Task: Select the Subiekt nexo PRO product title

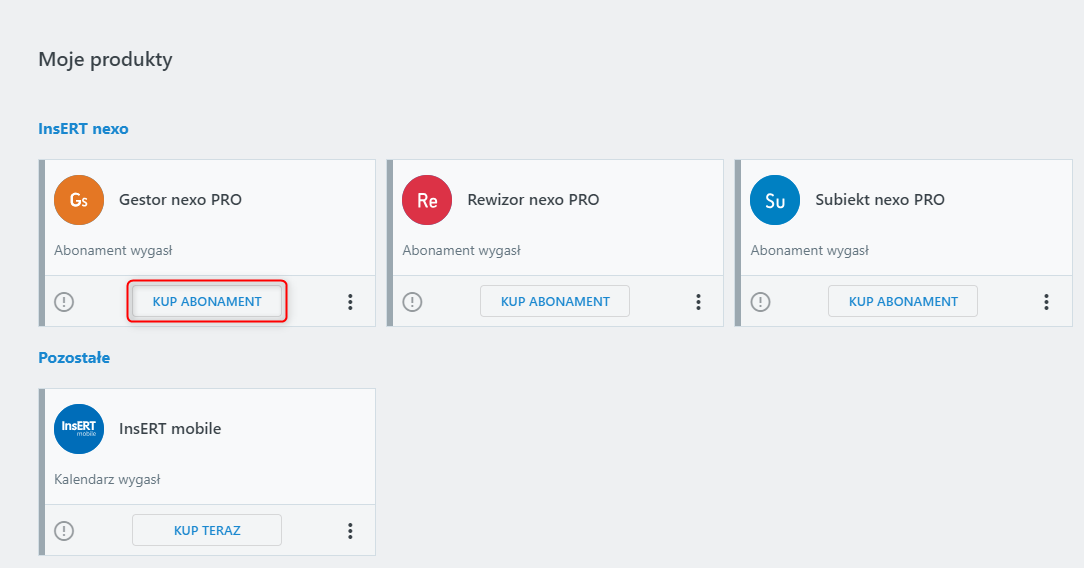Action: pyautogui.click(x=880, y=200)
